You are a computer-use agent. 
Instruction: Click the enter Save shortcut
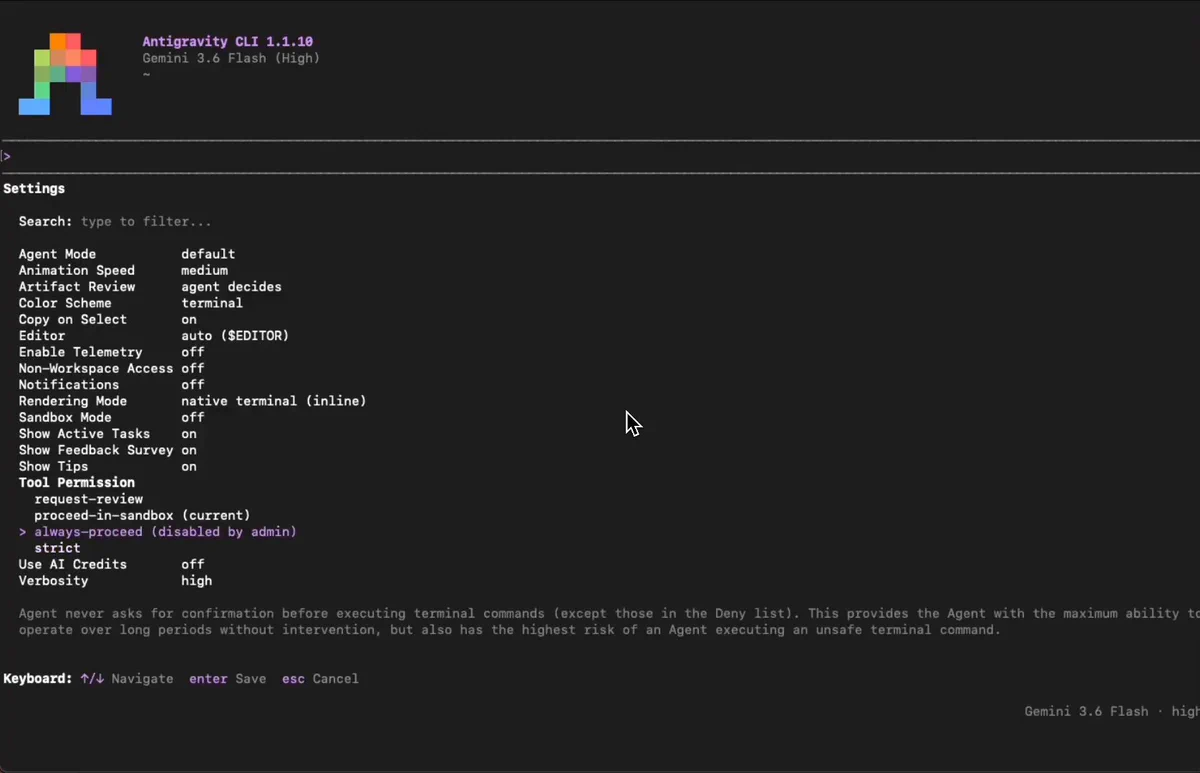pos(228,679)
